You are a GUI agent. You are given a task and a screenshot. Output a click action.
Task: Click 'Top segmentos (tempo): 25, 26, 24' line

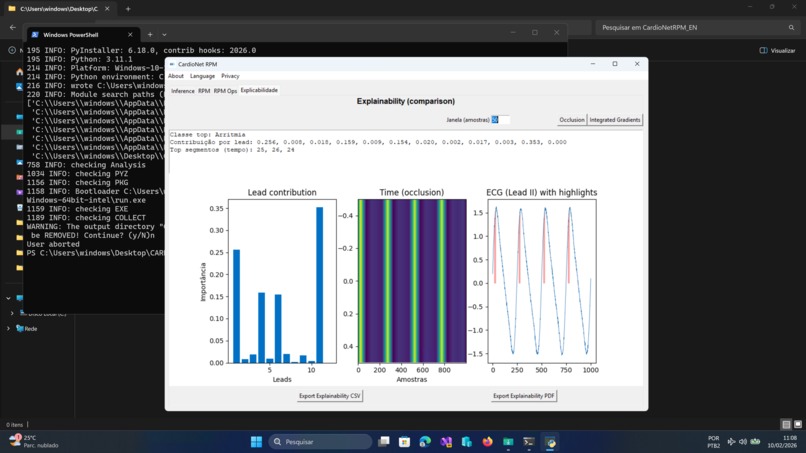tap(232, 150)
